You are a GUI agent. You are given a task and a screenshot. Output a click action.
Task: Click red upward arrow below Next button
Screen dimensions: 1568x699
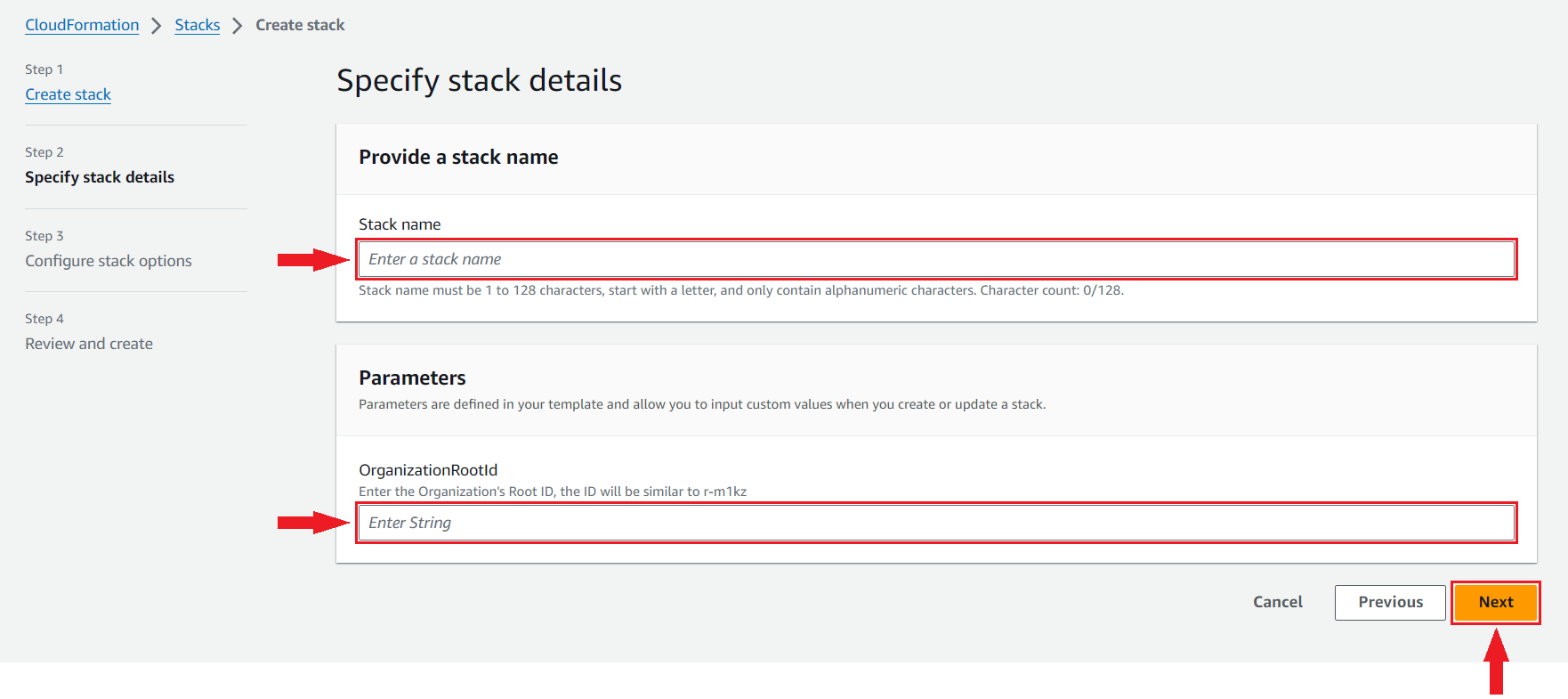(1496, 661)
